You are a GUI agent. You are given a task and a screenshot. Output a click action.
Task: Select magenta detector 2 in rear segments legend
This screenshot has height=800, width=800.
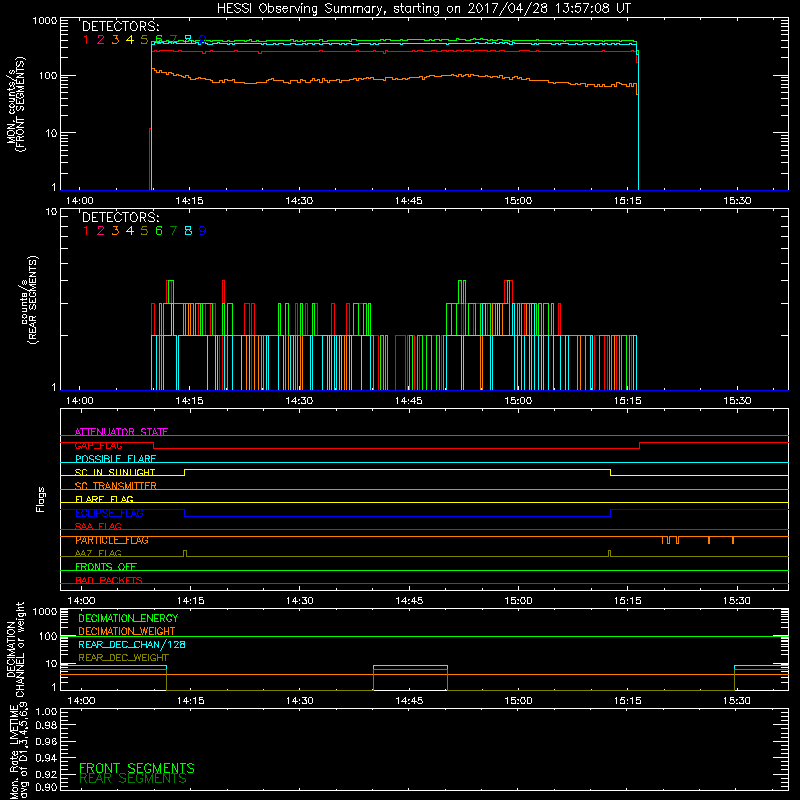[x=101, y=231]
